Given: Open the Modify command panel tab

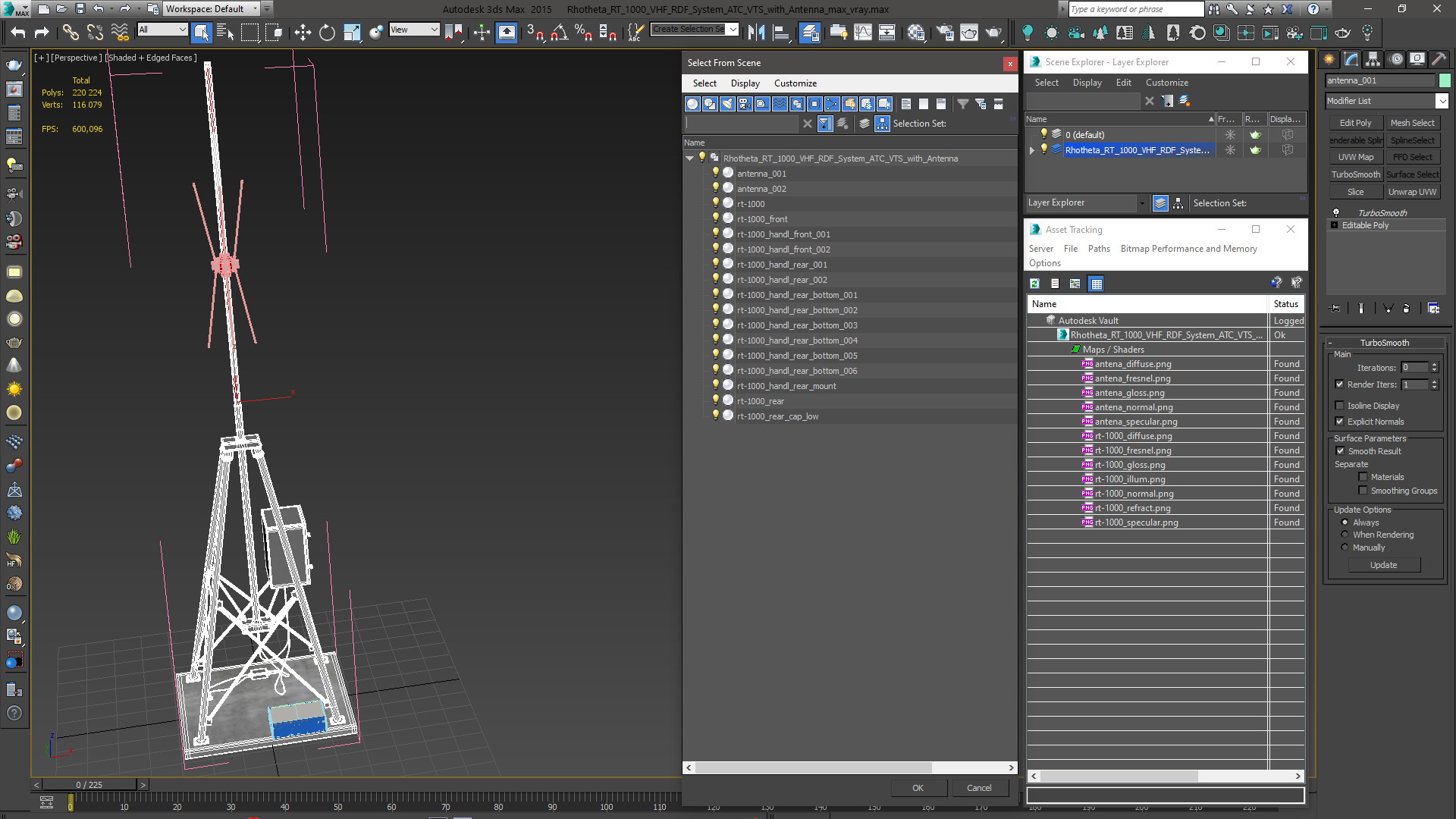Looking at the screenshot, I should 1351,59.
